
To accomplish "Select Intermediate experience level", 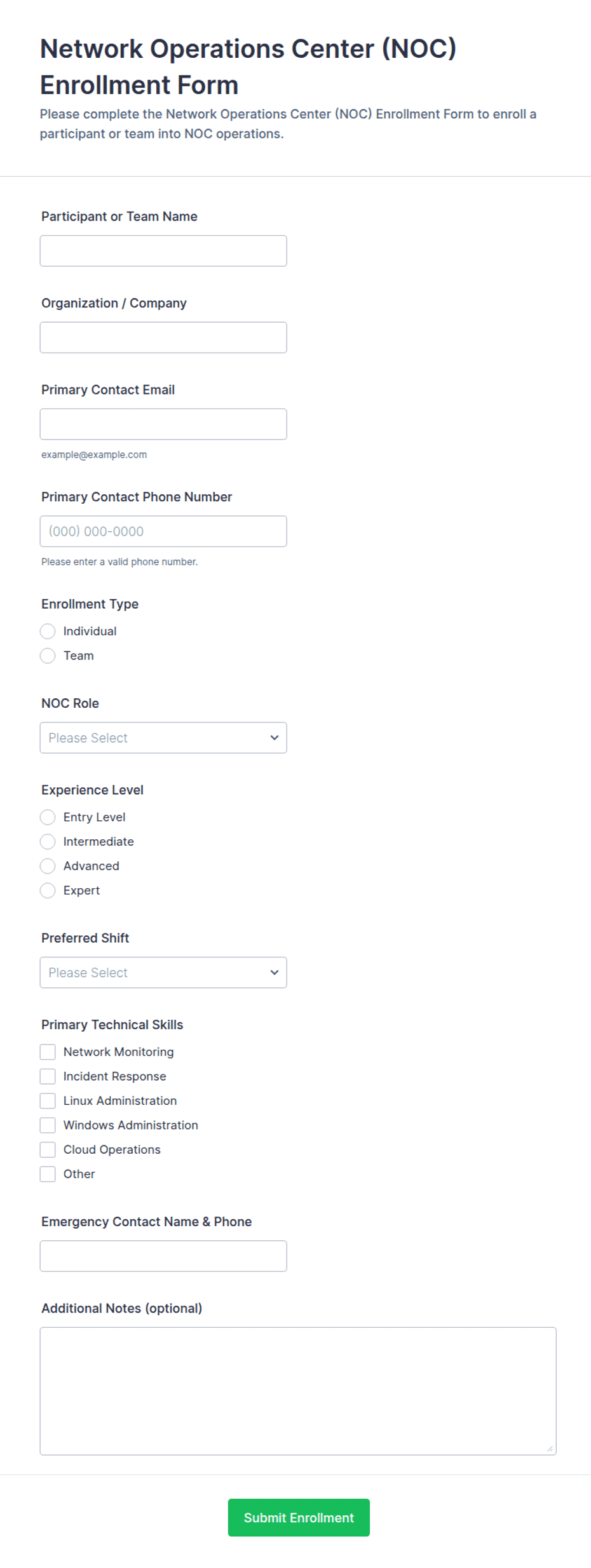I will click(48, 841).
